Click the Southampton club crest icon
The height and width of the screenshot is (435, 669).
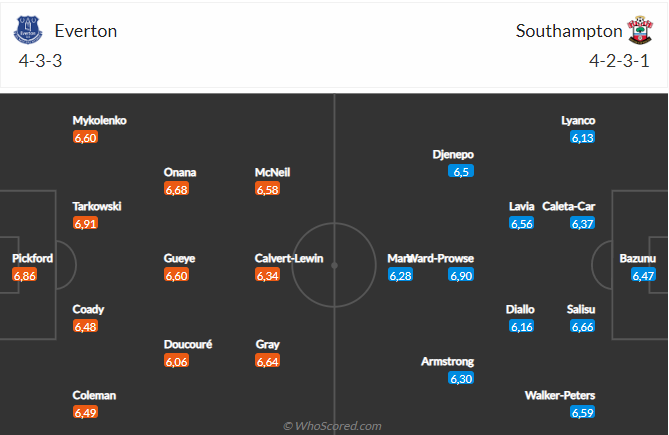point(639,29)
